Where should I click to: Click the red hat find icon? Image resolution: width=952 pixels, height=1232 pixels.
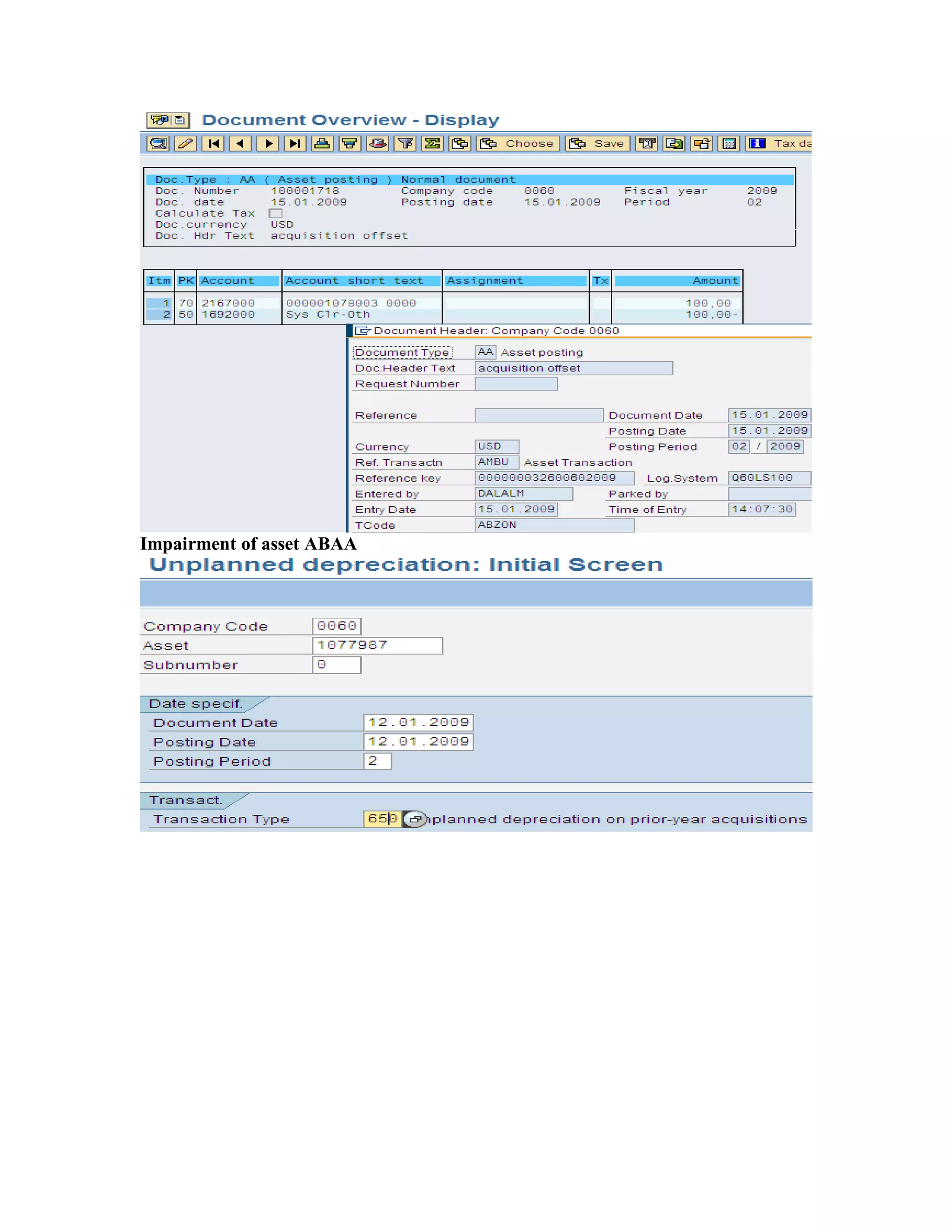point(377,143)
